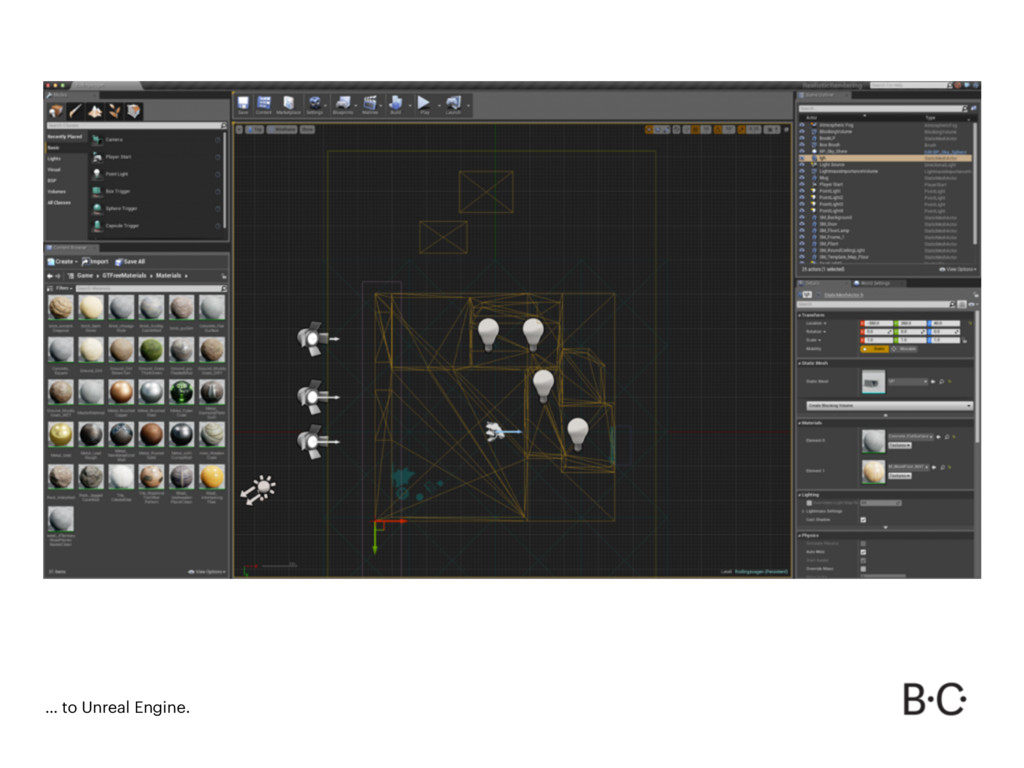
Task: Click the content browser back arrow
Action: click(x=50, y=276)
